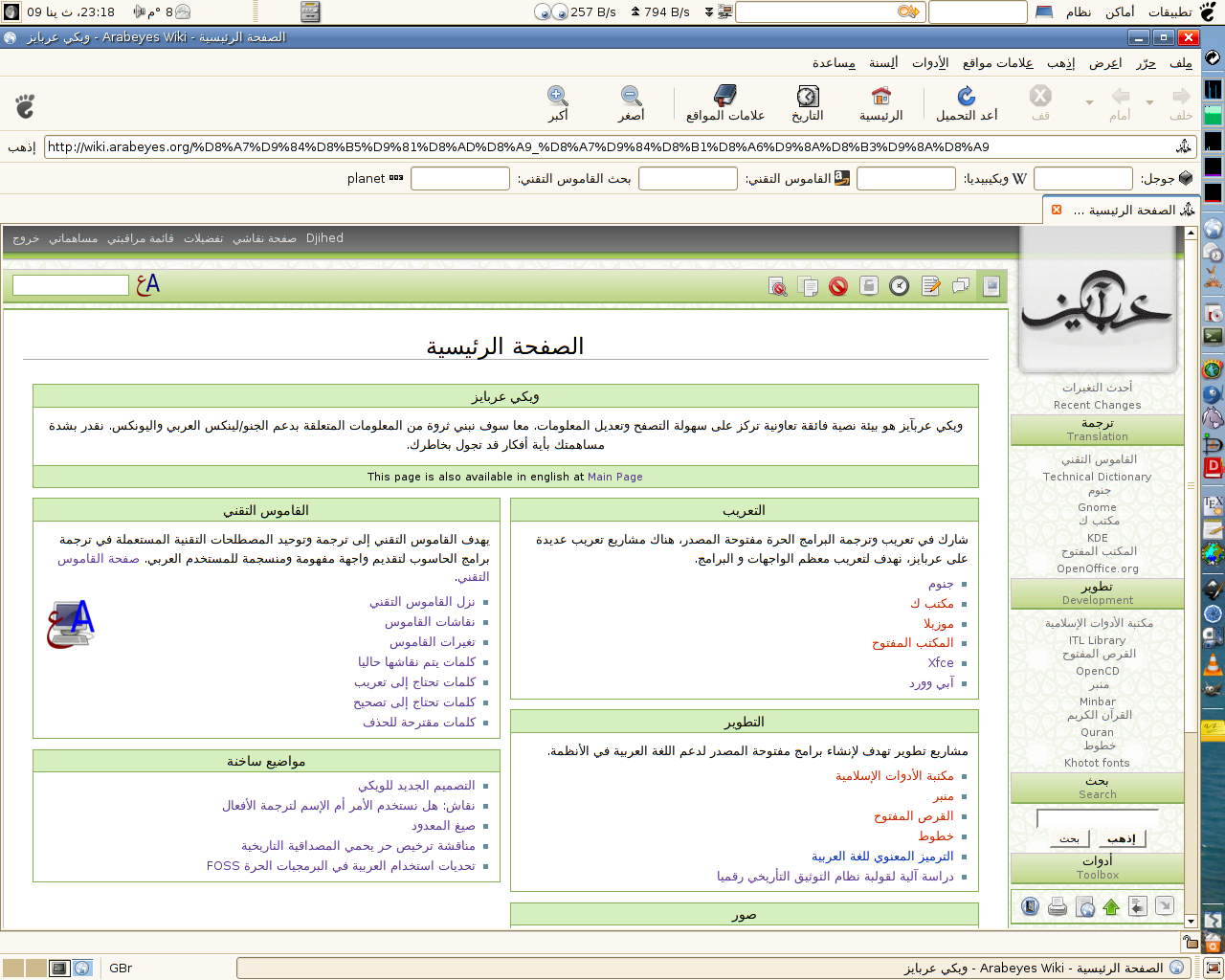
Task: Close the Arabeyes main page tab
Action: click(x=1057, y=210)
